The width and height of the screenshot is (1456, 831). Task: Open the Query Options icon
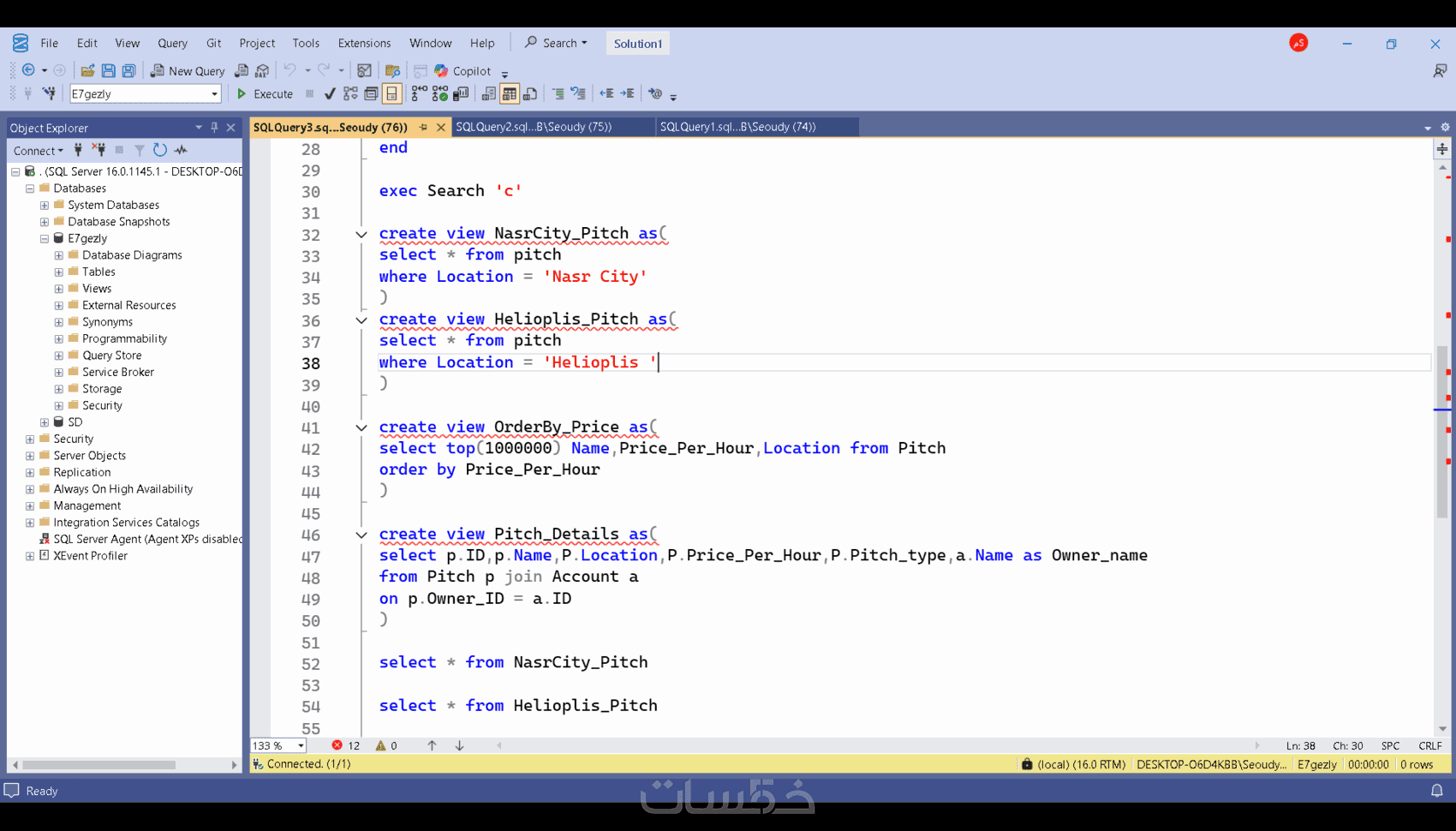(x=371, y=93)
